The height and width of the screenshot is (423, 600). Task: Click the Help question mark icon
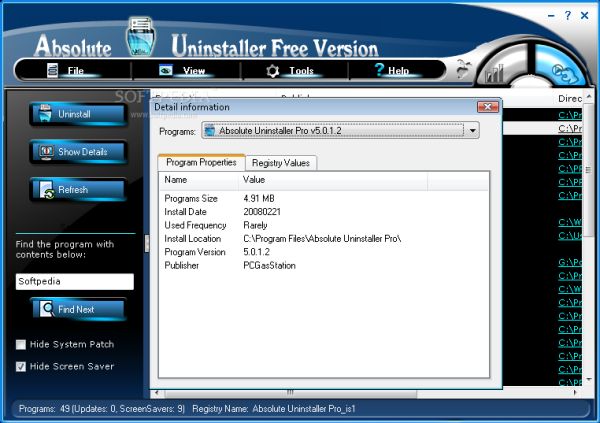pyautogui.click(x=379, y=70)
